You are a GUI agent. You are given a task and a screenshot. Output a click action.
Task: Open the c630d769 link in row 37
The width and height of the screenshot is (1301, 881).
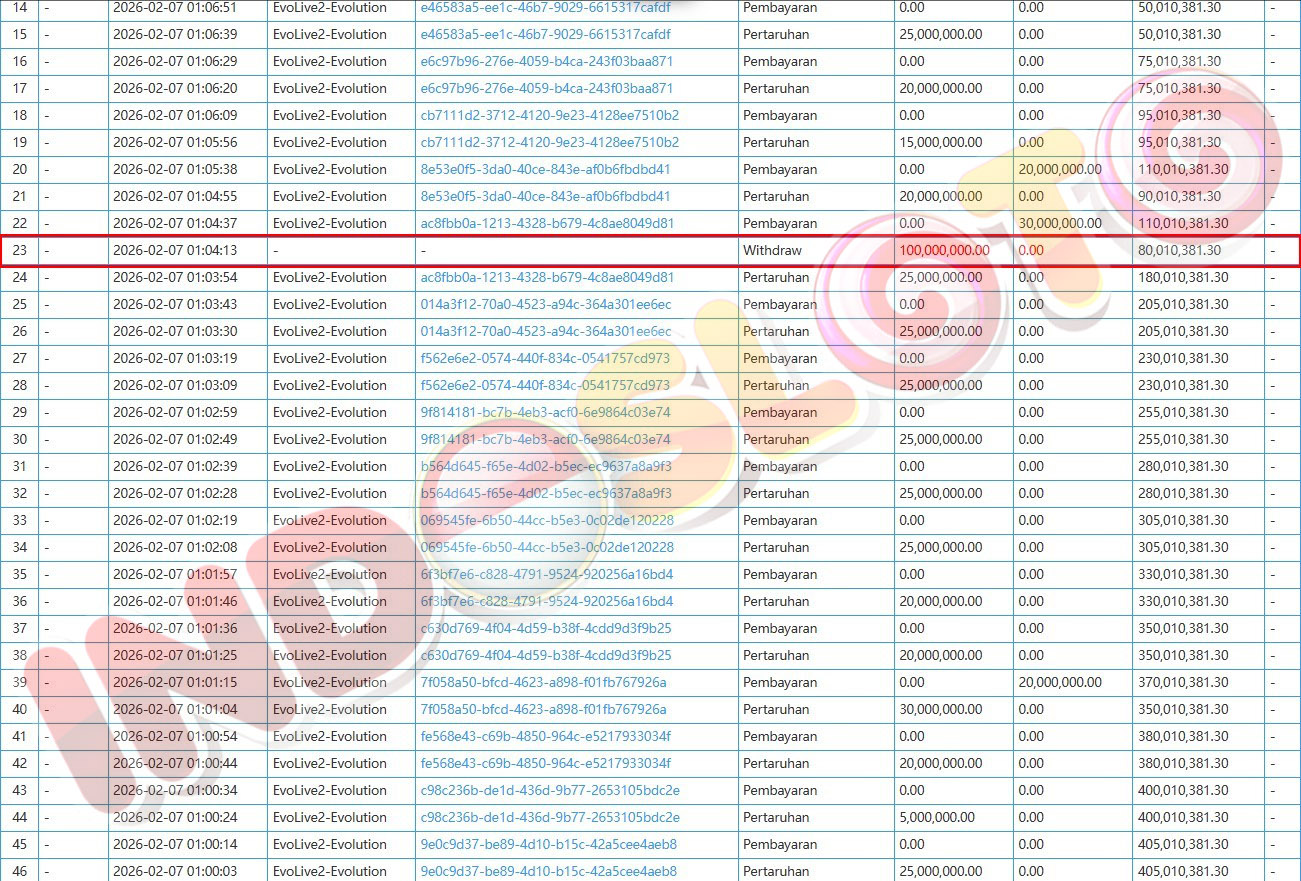point(545,628)
